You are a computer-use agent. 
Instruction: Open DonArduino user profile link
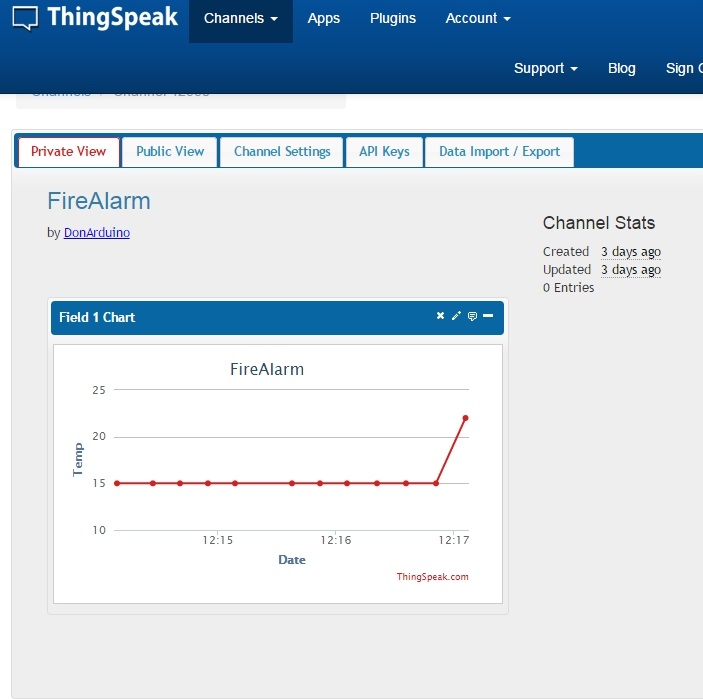point(97,233)
